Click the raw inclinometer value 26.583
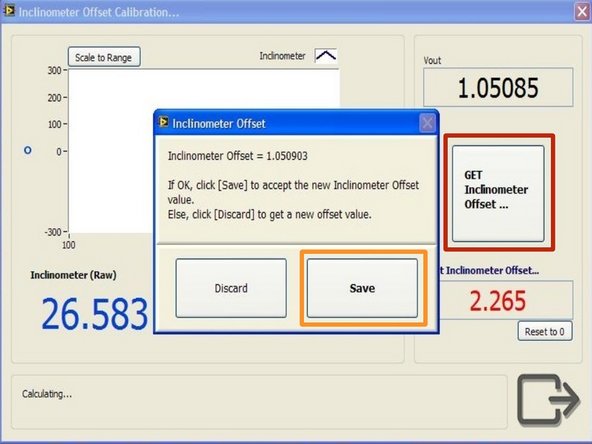Screen dimensions: 592x444 [x=94, y=314]
